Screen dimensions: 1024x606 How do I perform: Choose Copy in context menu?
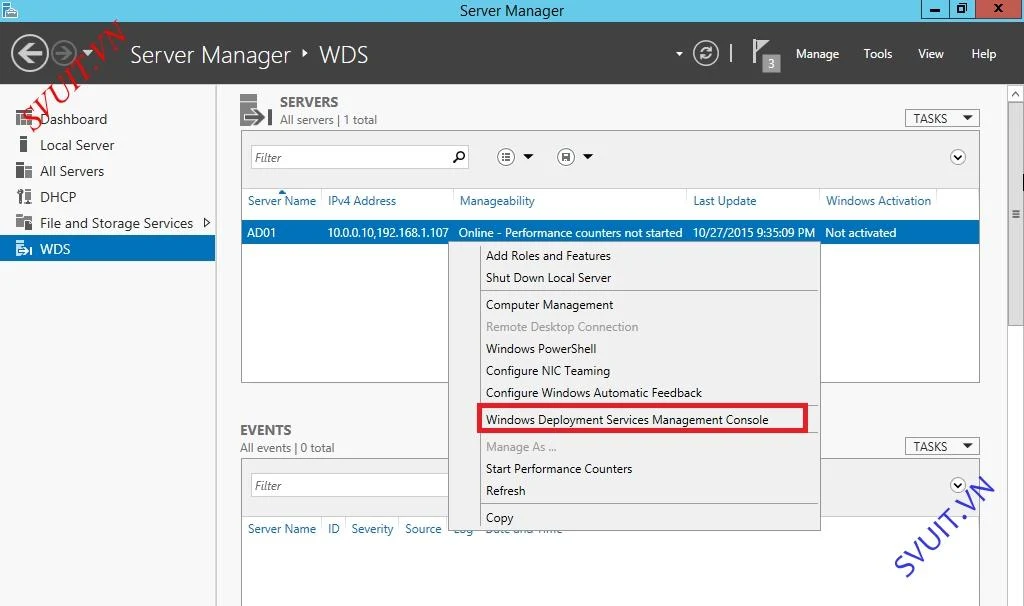(500, 518)
